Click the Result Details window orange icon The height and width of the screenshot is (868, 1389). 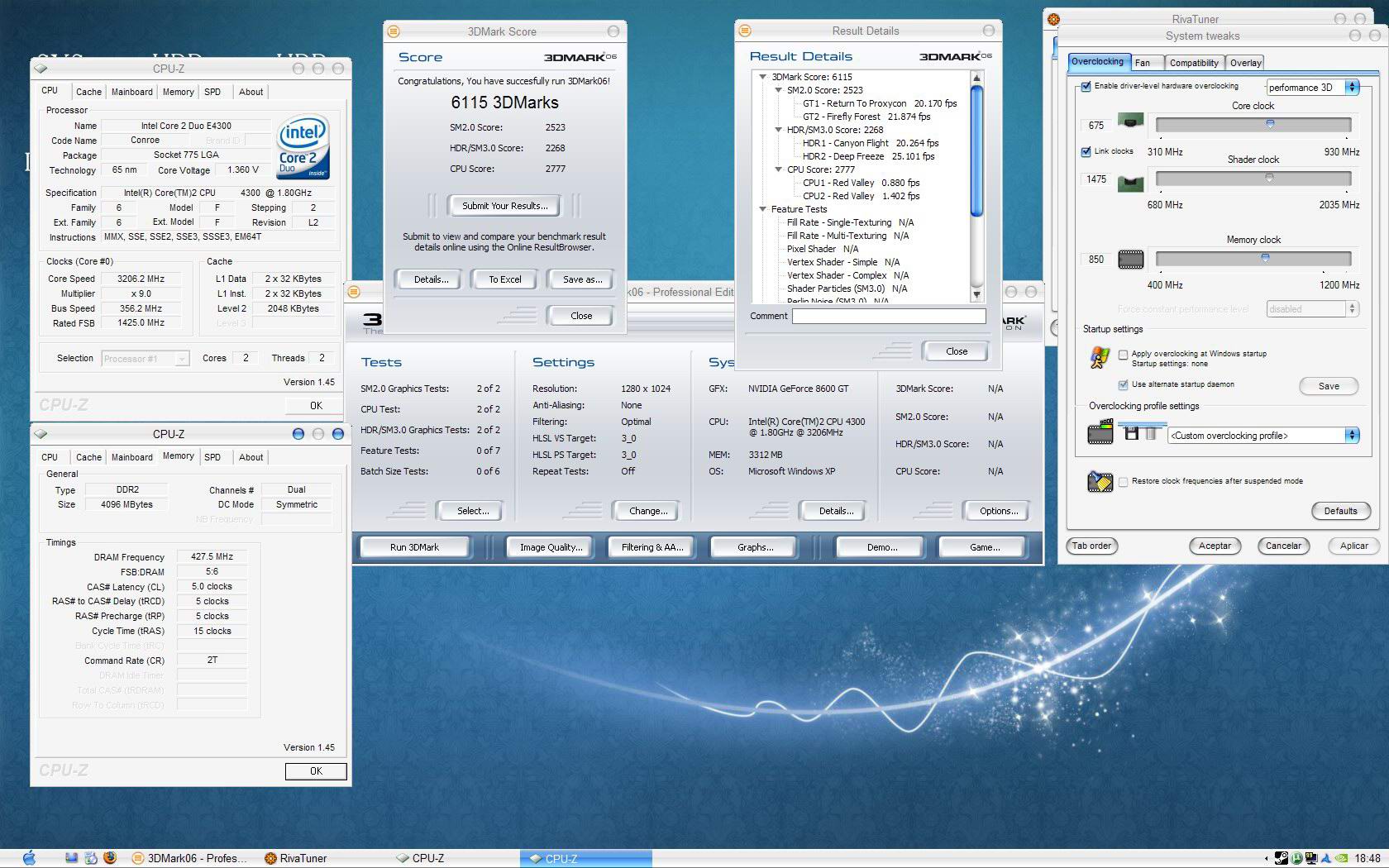point(745,31)
